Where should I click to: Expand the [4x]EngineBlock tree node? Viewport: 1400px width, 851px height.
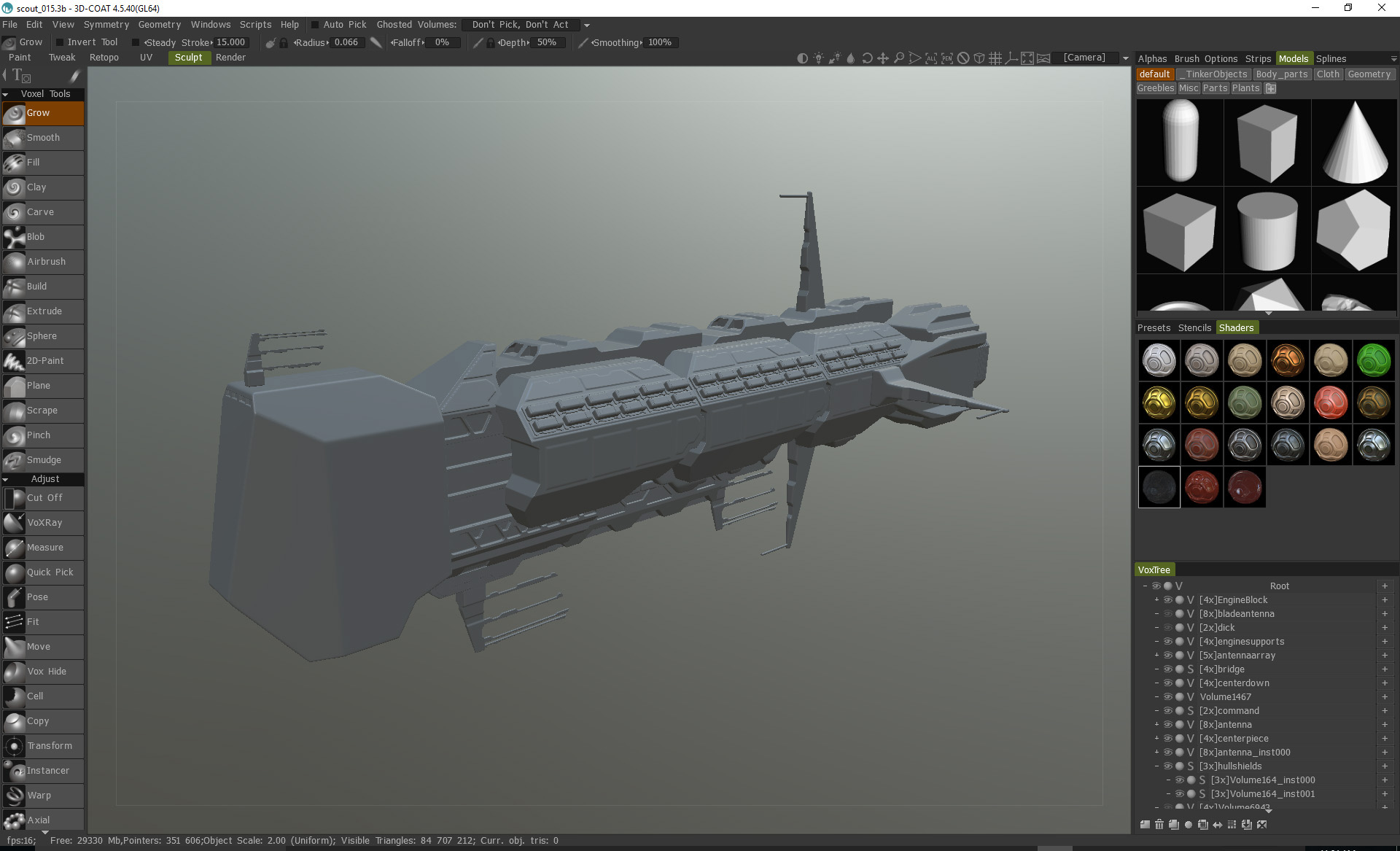point(1156,600)
